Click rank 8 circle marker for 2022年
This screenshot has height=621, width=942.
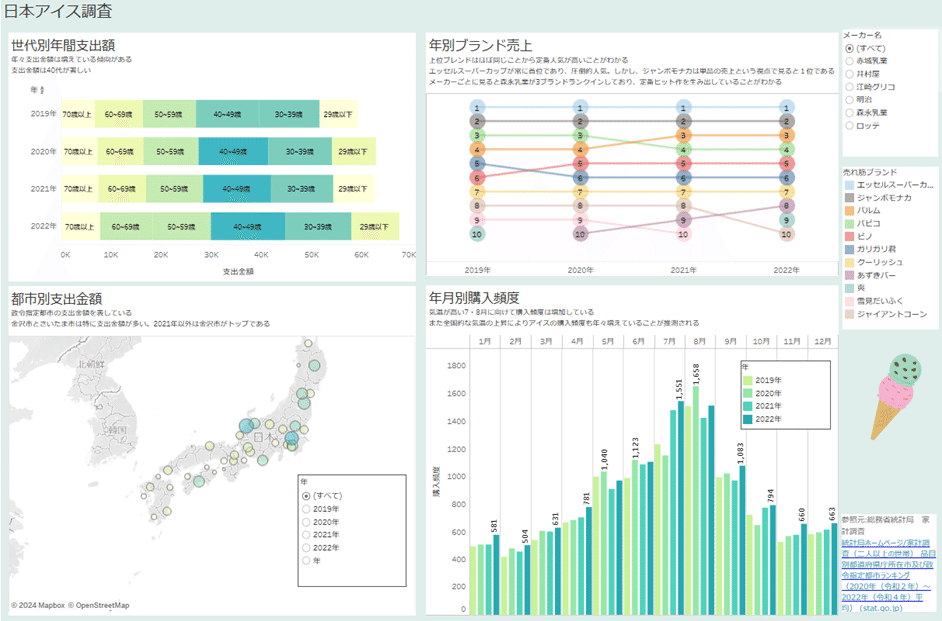(x=786, y=205)
